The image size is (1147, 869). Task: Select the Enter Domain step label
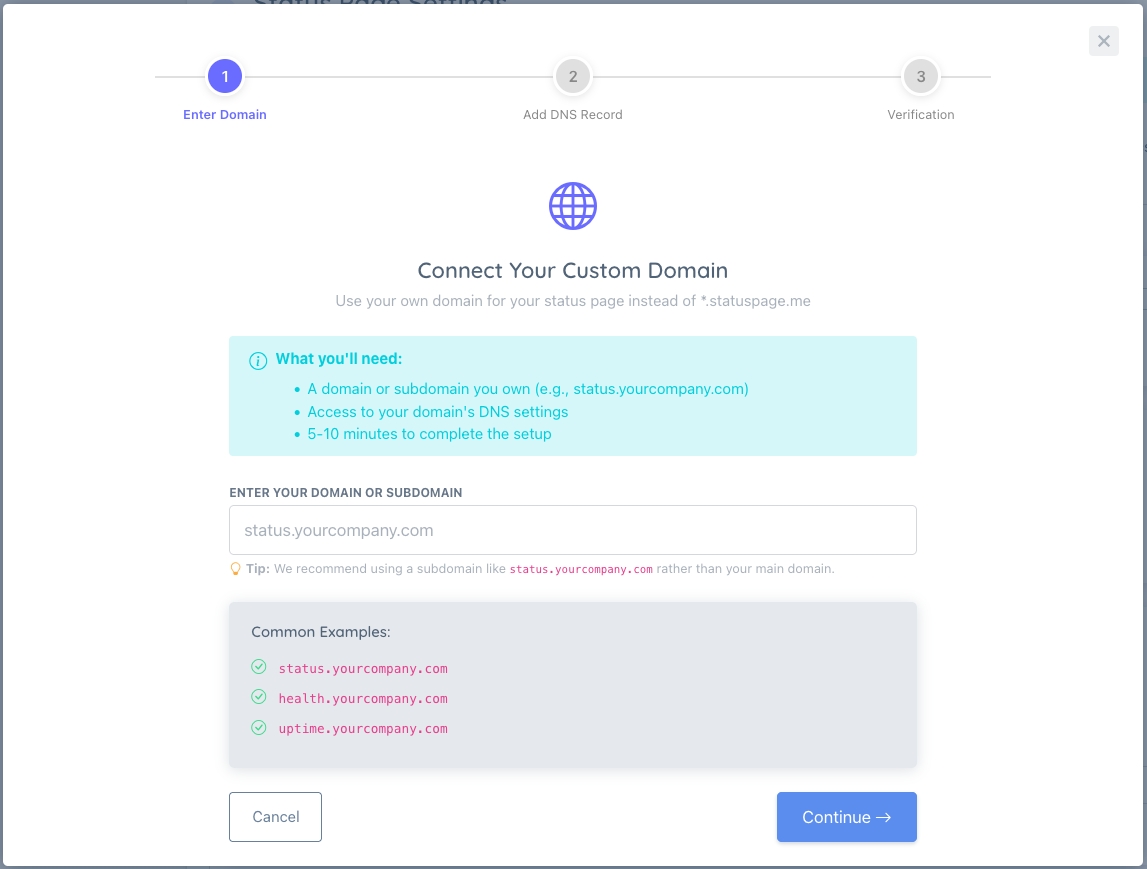point(224,114)
